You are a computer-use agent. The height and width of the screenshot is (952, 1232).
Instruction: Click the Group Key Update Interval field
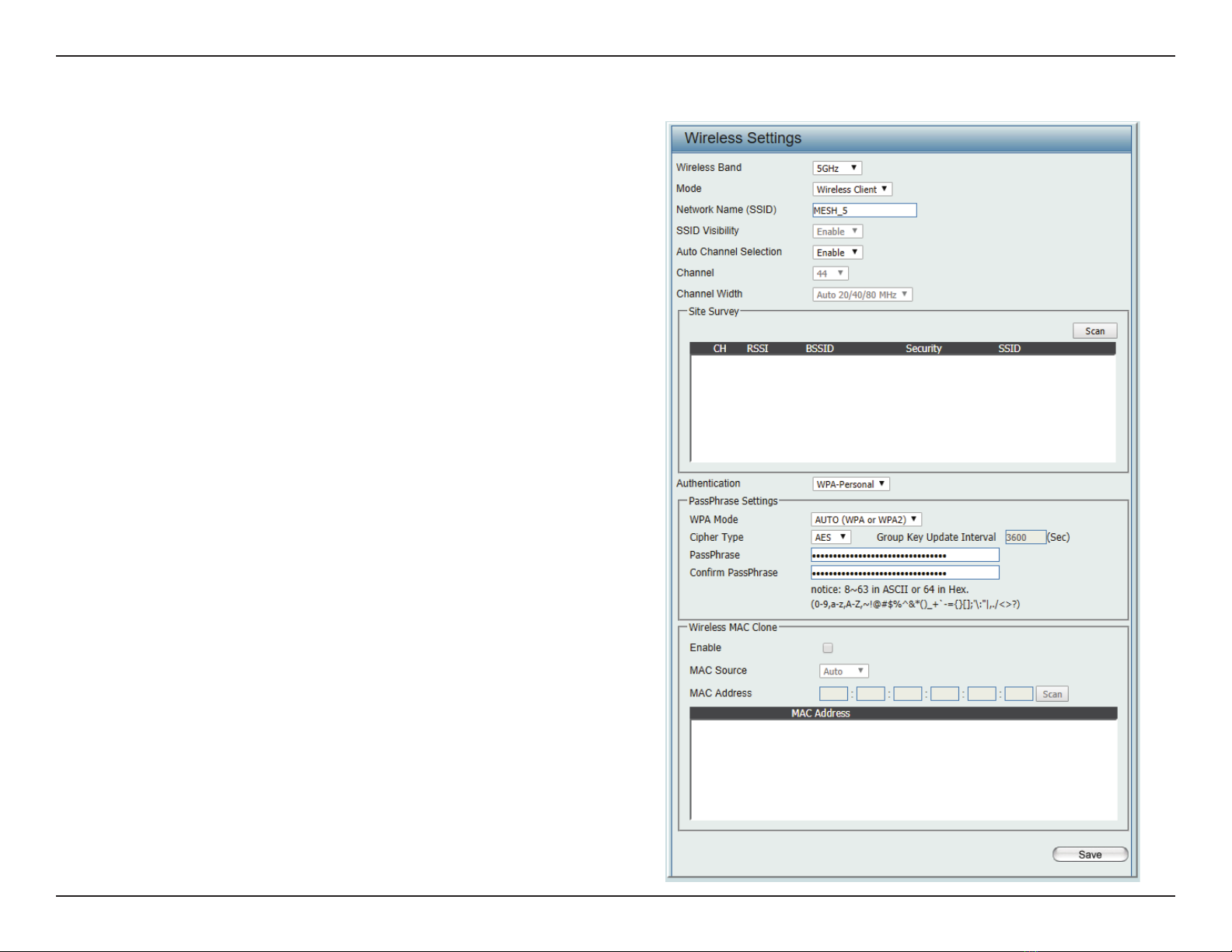tap(1025, 537)
